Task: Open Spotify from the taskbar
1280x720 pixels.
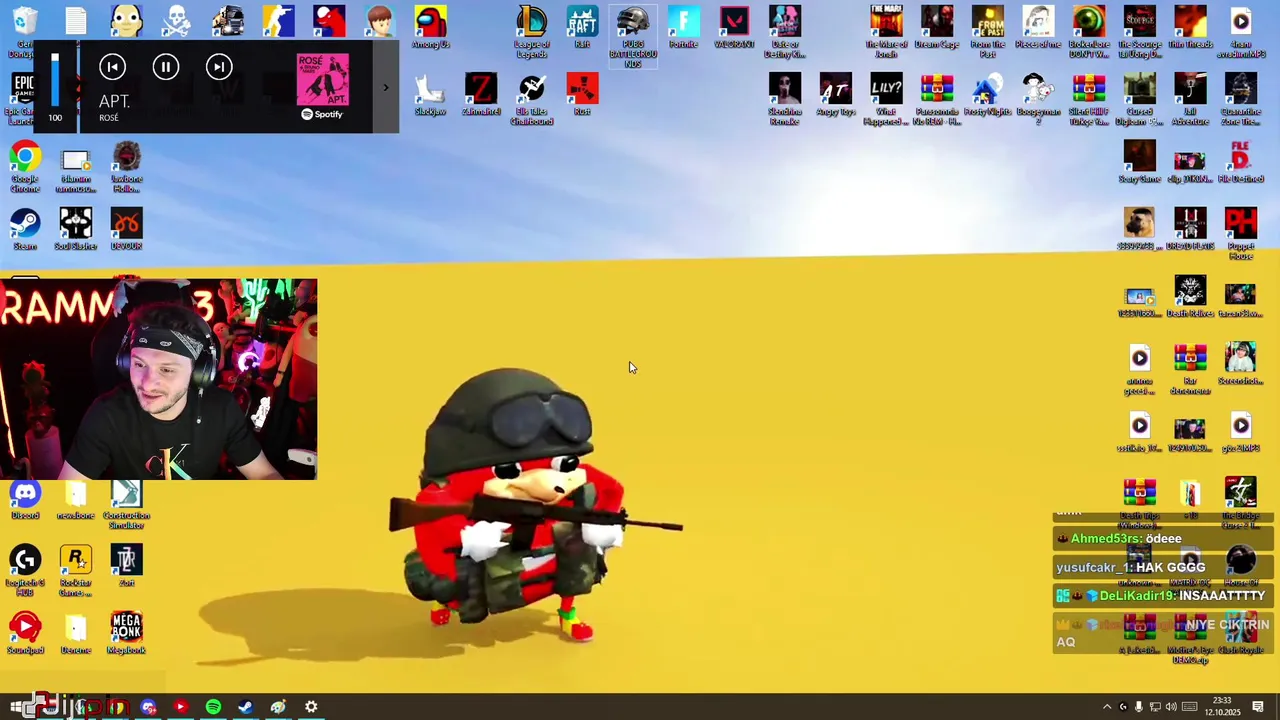Action: click(x=213, y=707)
